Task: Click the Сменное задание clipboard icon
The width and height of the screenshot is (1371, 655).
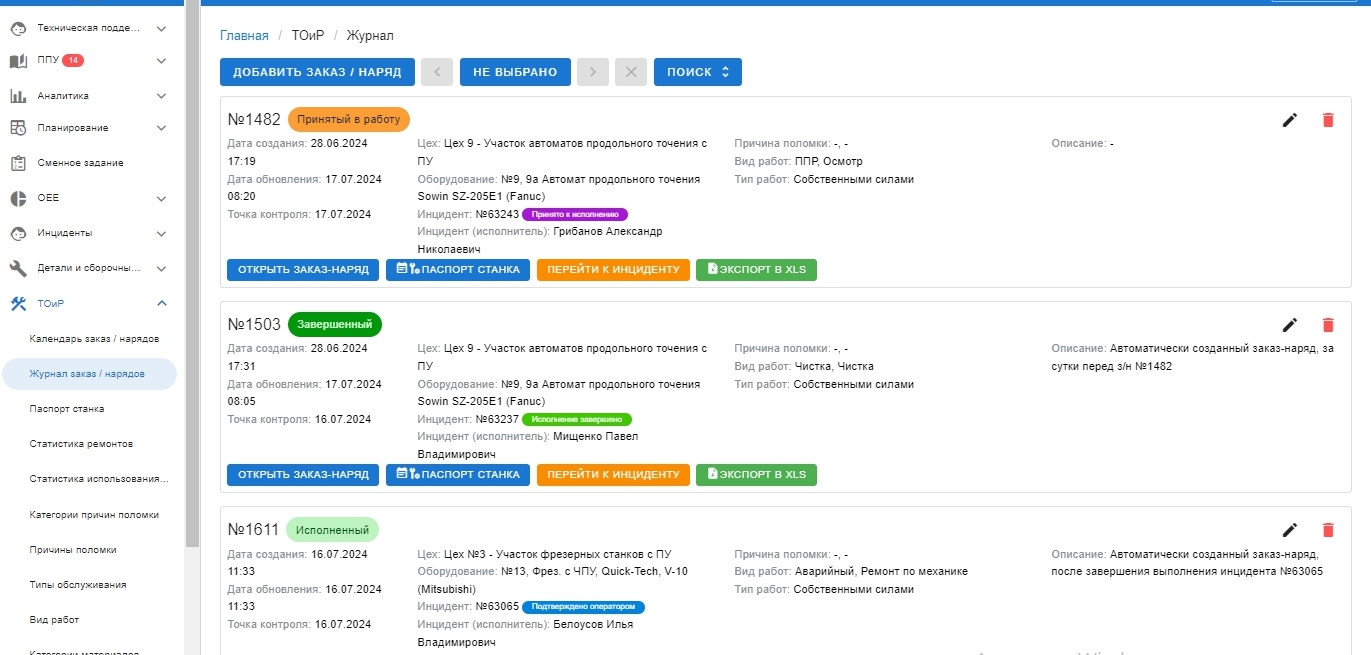Action: coord(18,163)
